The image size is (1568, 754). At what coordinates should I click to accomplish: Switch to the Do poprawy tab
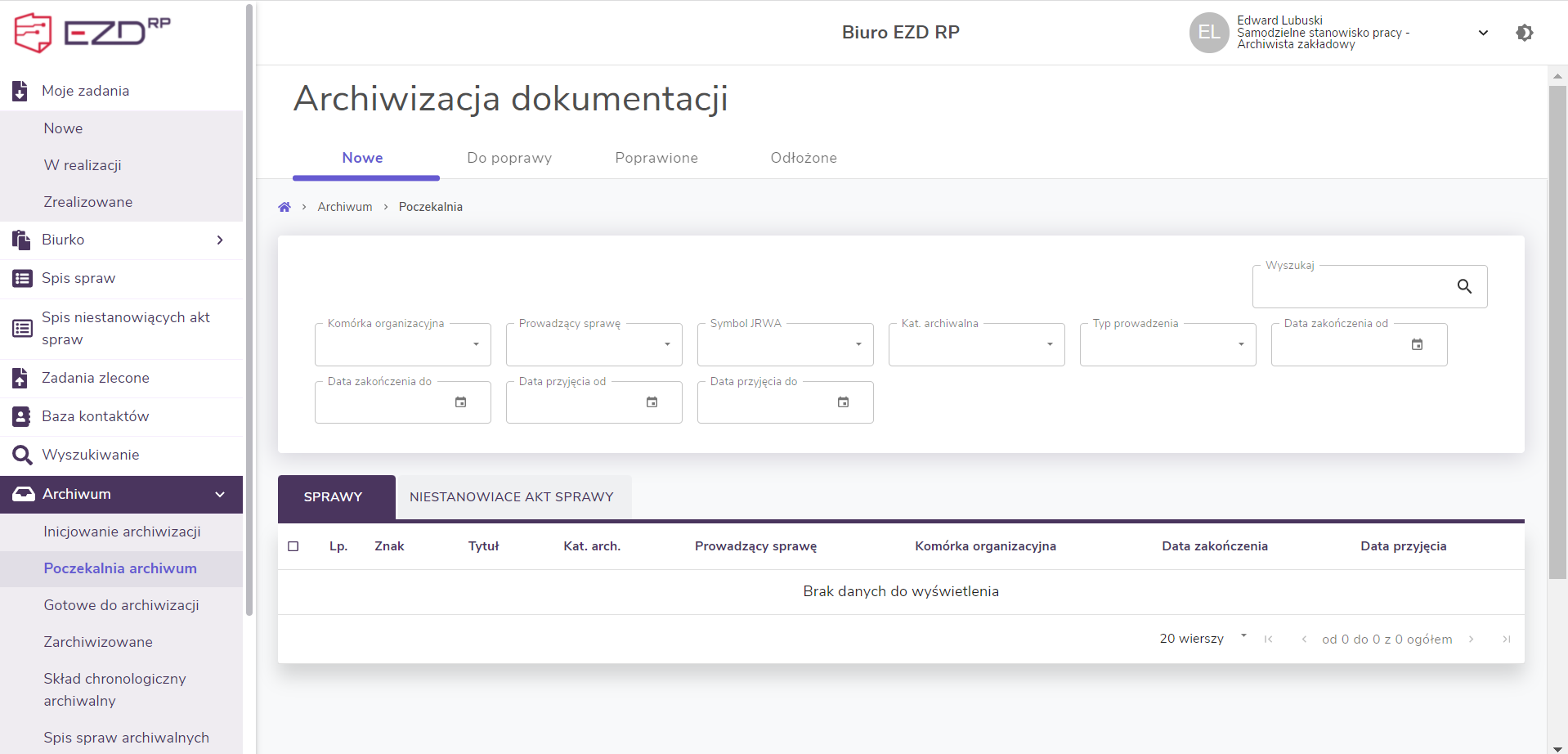[509, 158]
